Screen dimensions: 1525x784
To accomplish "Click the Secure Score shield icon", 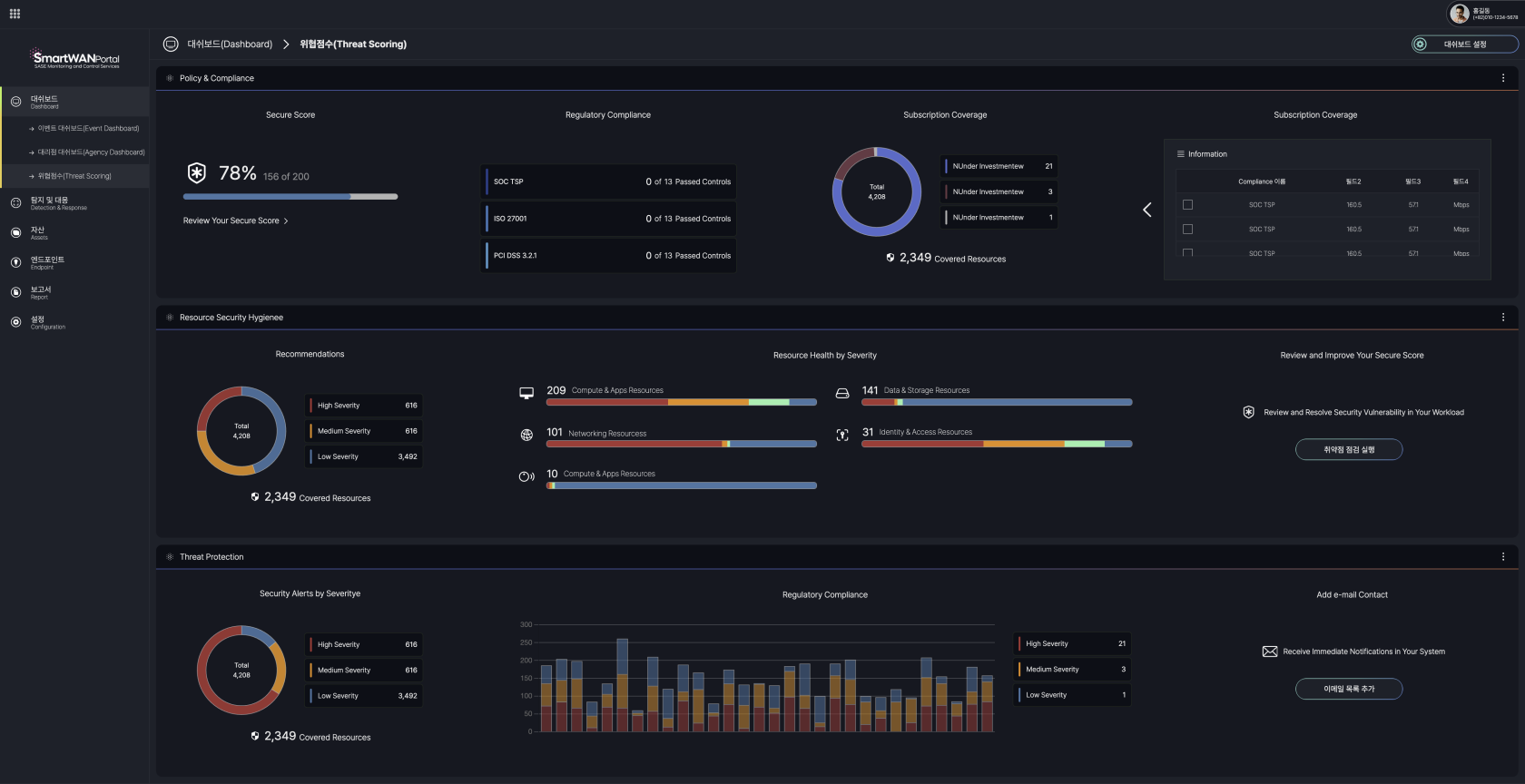I will click(x=196, y=173).
